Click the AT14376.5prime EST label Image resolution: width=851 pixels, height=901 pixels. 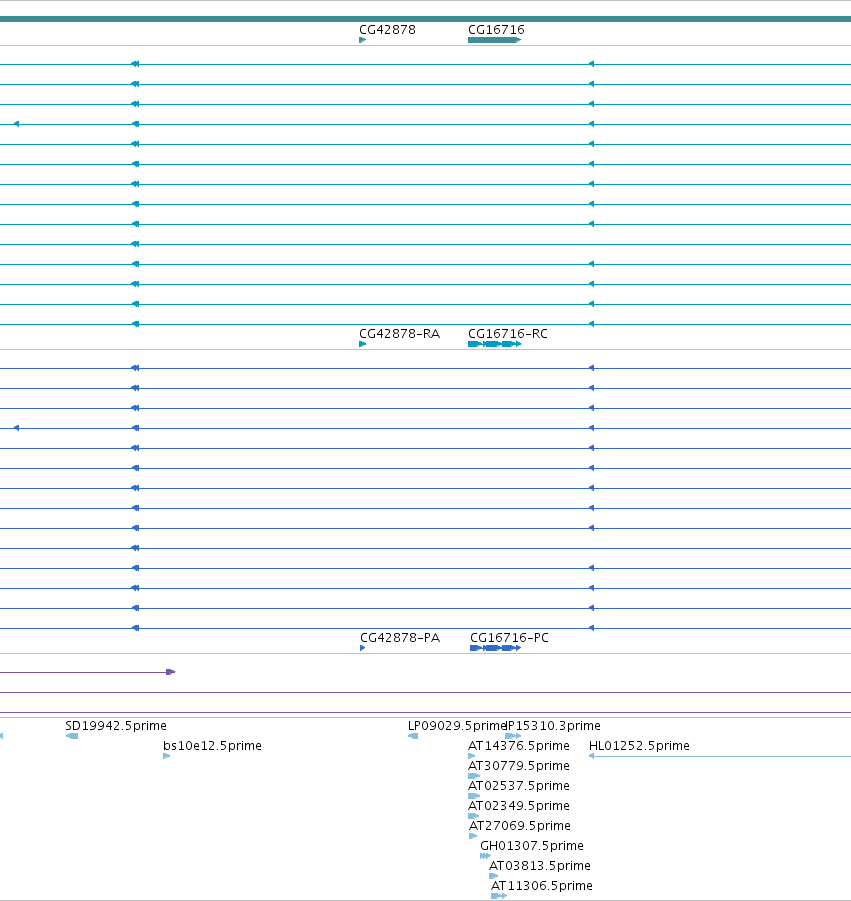pos(519,746)
